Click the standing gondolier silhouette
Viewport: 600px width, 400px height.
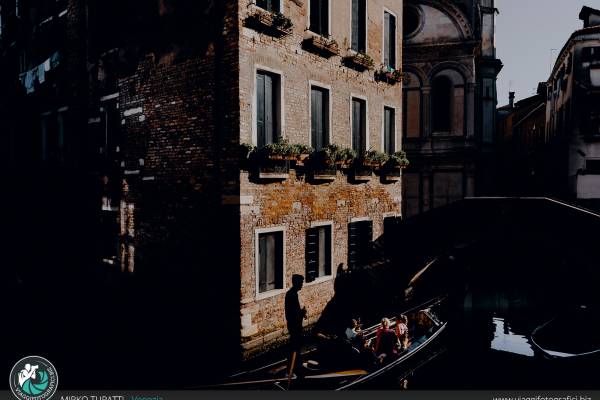295,315
